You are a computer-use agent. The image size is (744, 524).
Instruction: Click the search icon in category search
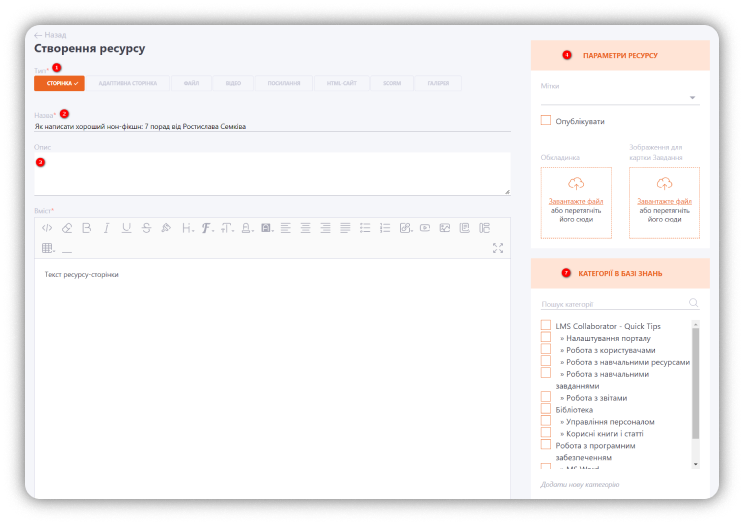[693, 303]
